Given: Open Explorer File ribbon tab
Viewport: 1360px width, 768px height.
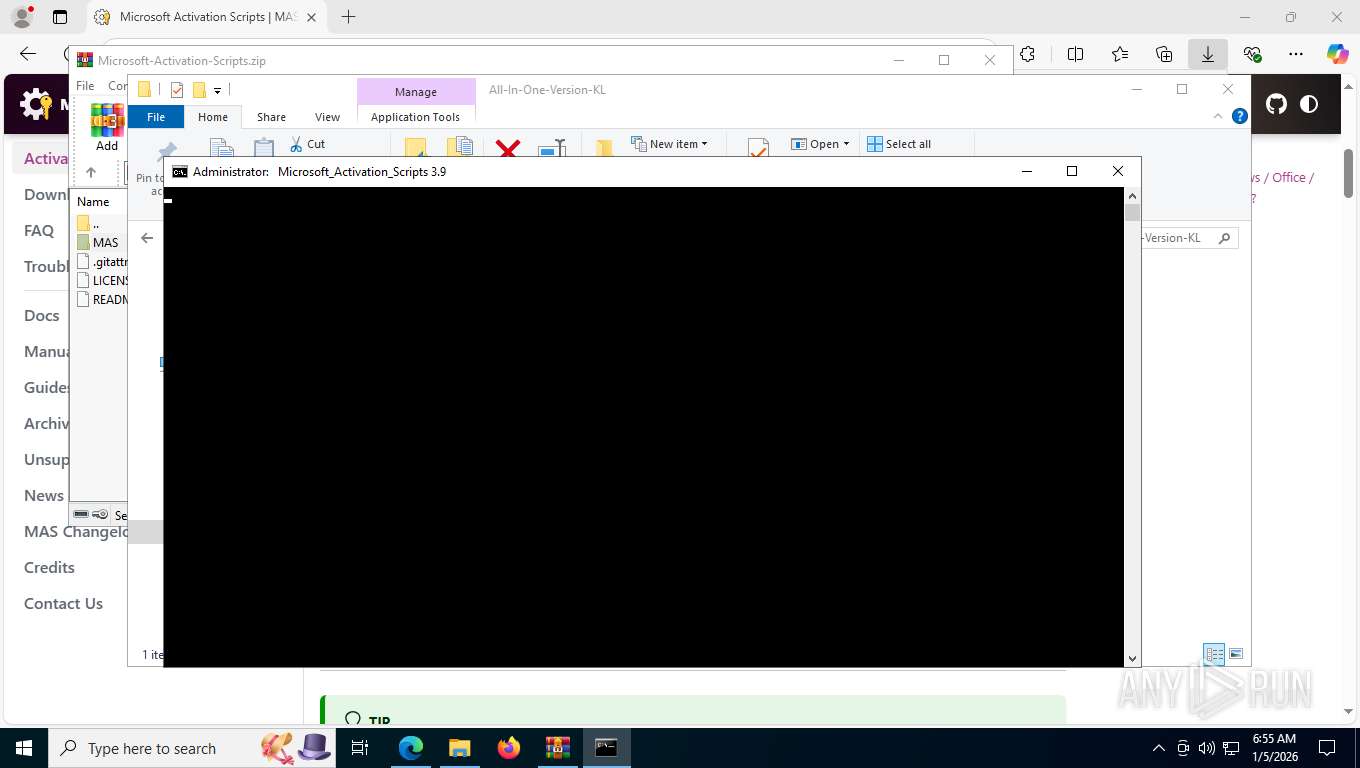Looking at the screenshot, I should [x=156, y=117].
